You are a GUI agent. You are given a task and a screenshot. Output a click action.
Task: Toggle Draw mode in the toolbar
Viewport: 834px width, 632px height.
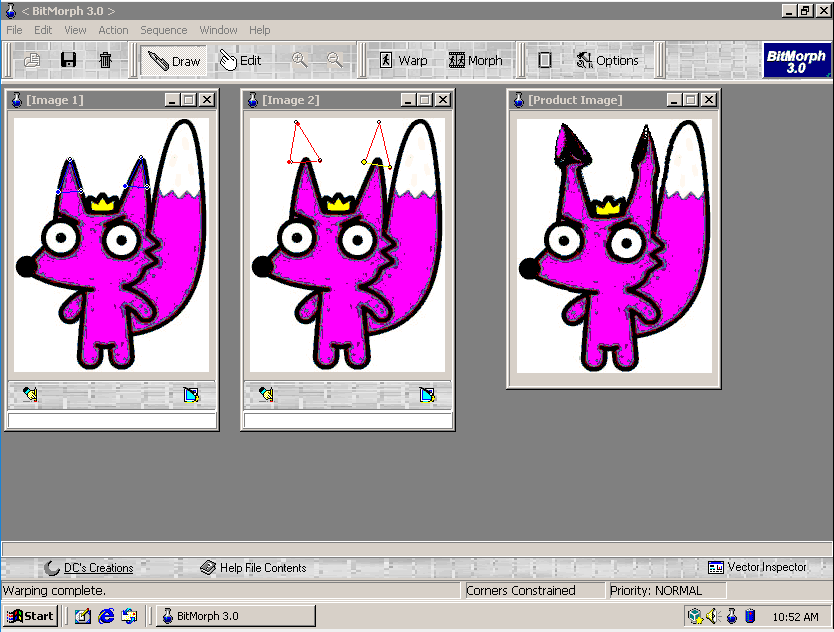pos(174,60)
